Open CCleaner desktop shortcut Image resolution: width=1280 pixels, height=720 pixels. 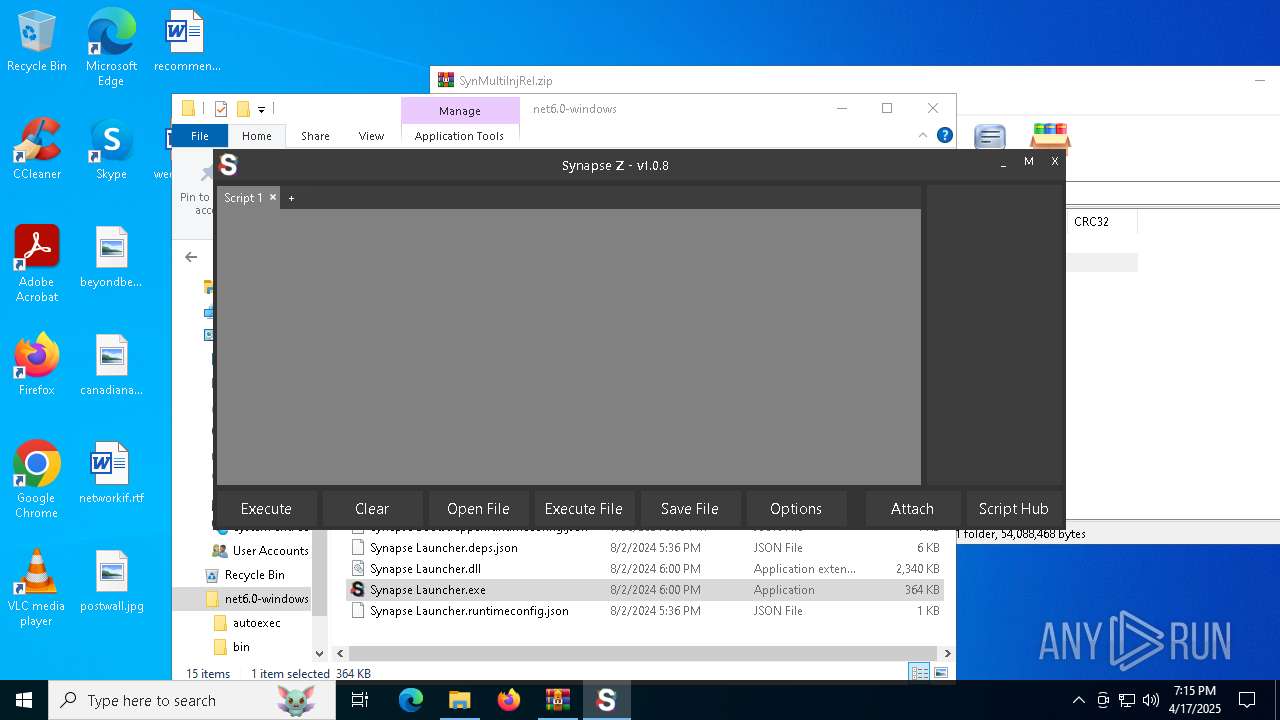(37, 149)
